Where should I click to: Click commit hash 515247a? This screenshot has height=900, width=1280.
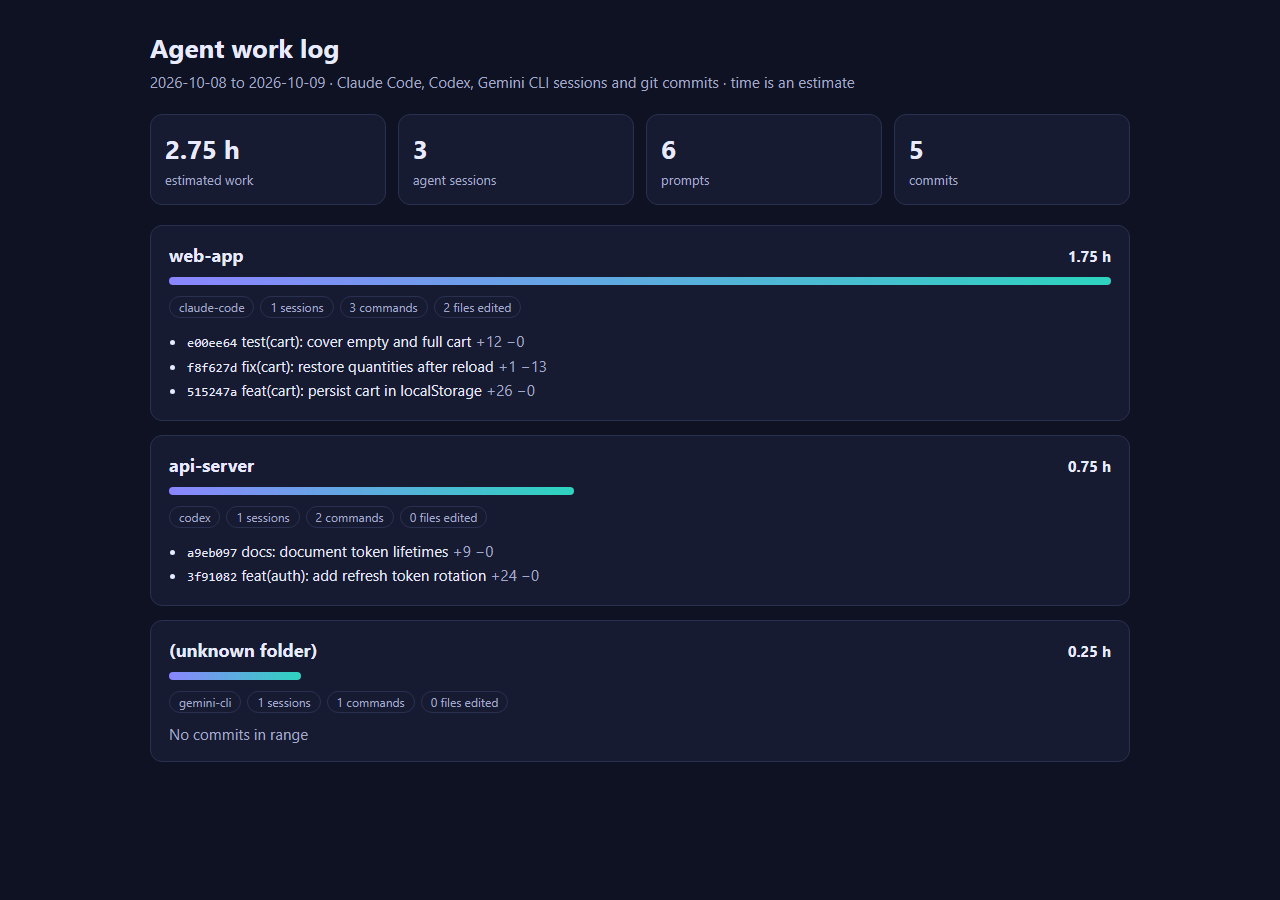212,392
